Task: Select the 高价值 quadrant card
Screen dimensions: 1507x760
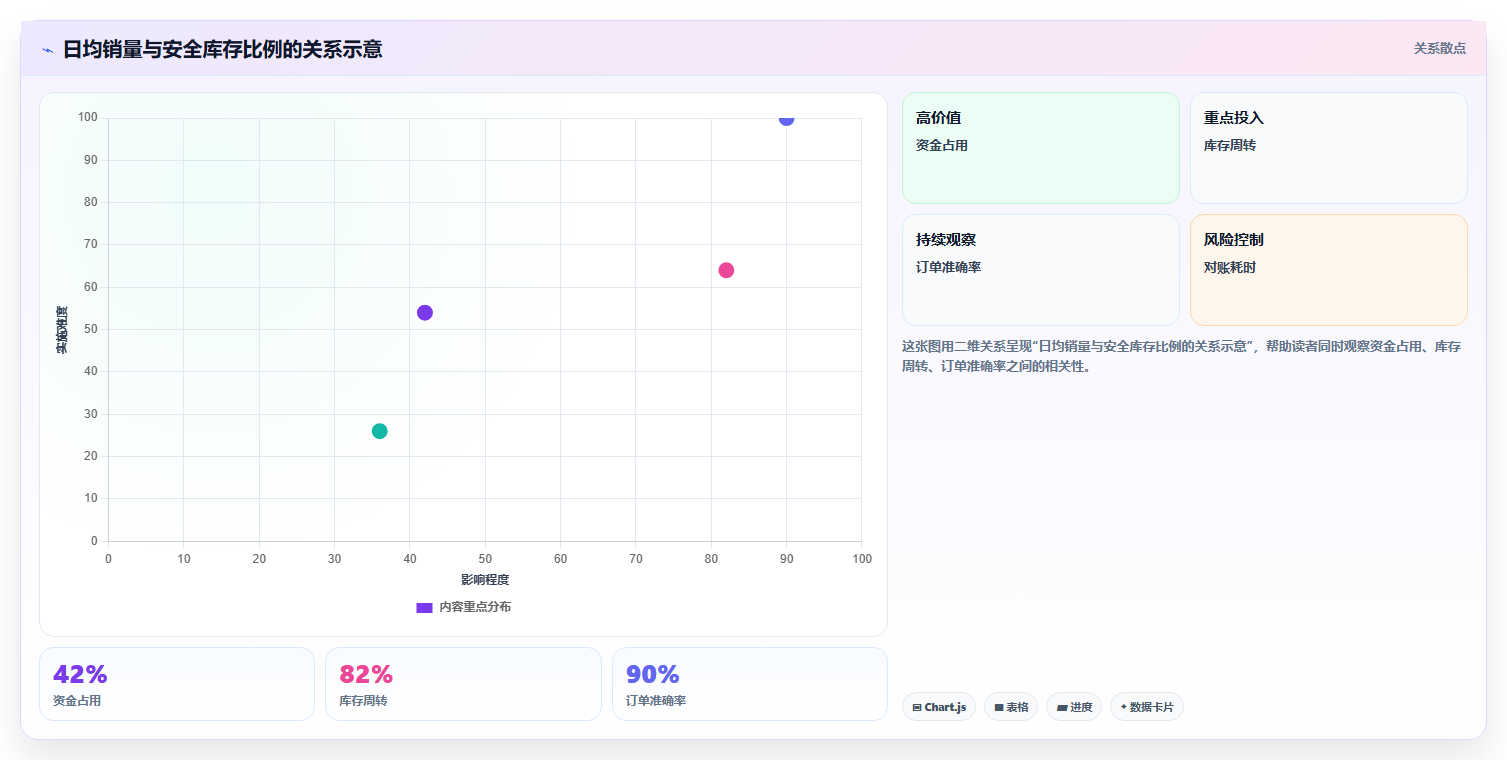Action: click(1041, 148)
